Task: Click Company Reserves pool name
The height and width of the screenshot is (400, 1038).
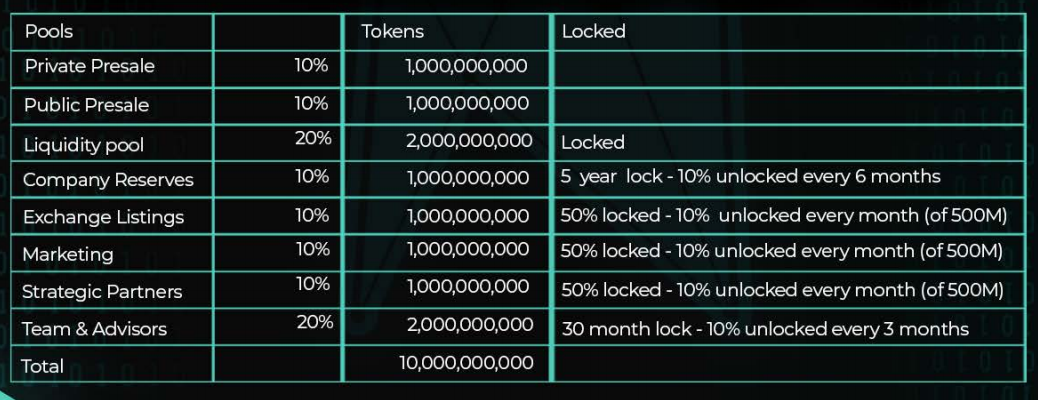Action: 109,180
